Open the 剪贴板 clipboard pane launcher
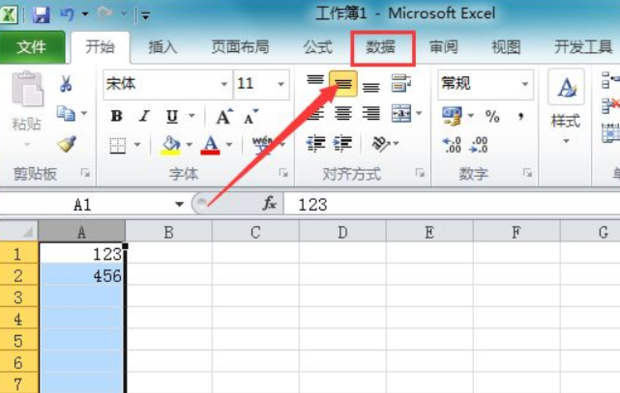The image size is (620, 393). coord(85,173)
